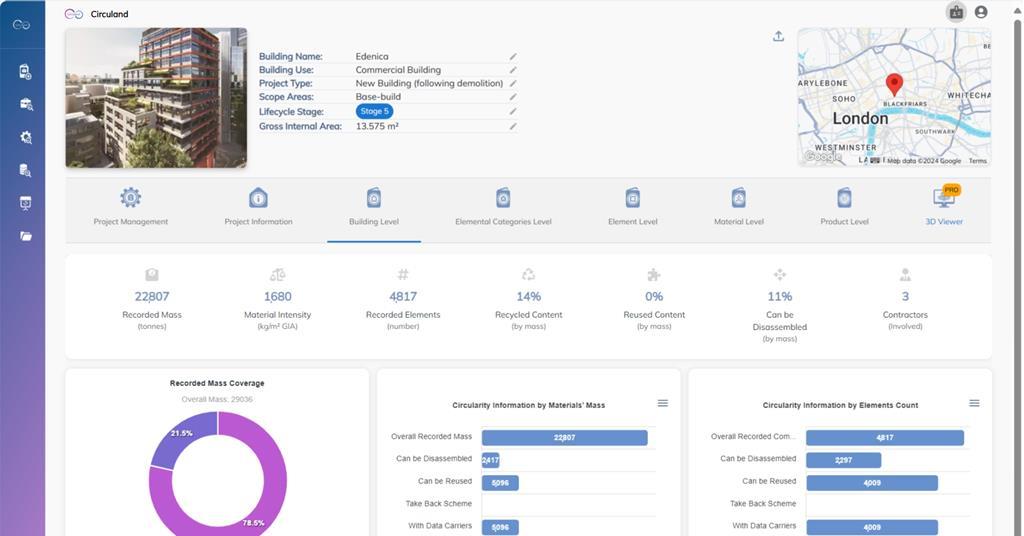This screenshot has height=536, width=1024.
Task: Click the badge icon in the top bar
Action: (956, 12)
